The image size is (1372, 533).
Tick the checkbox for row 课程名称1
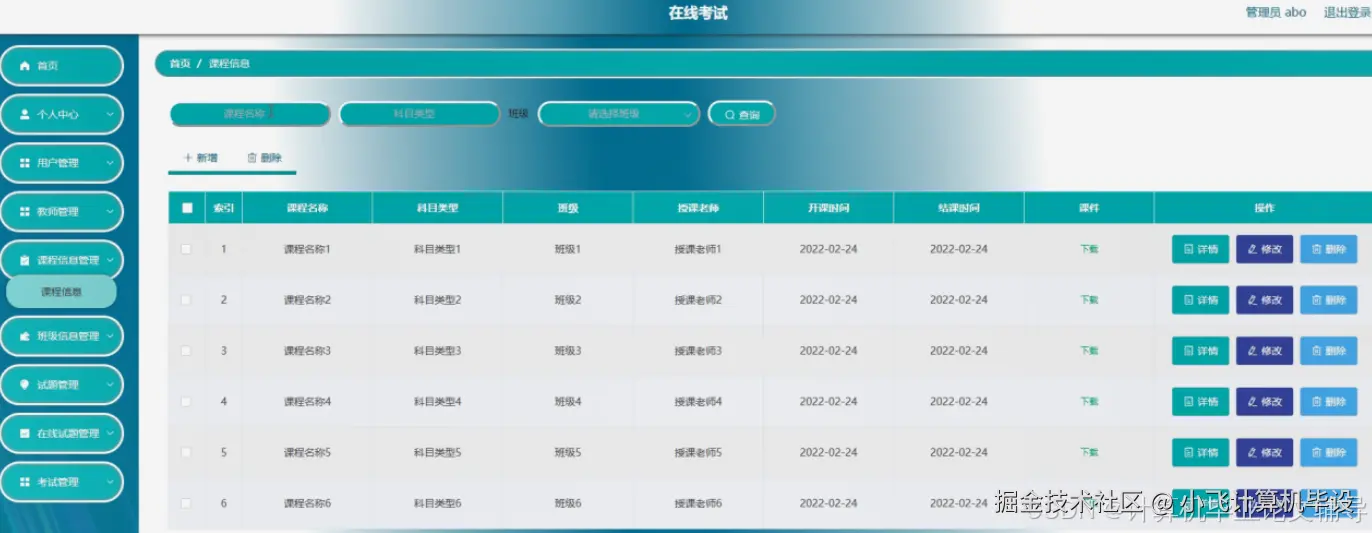tap(186, 249)
